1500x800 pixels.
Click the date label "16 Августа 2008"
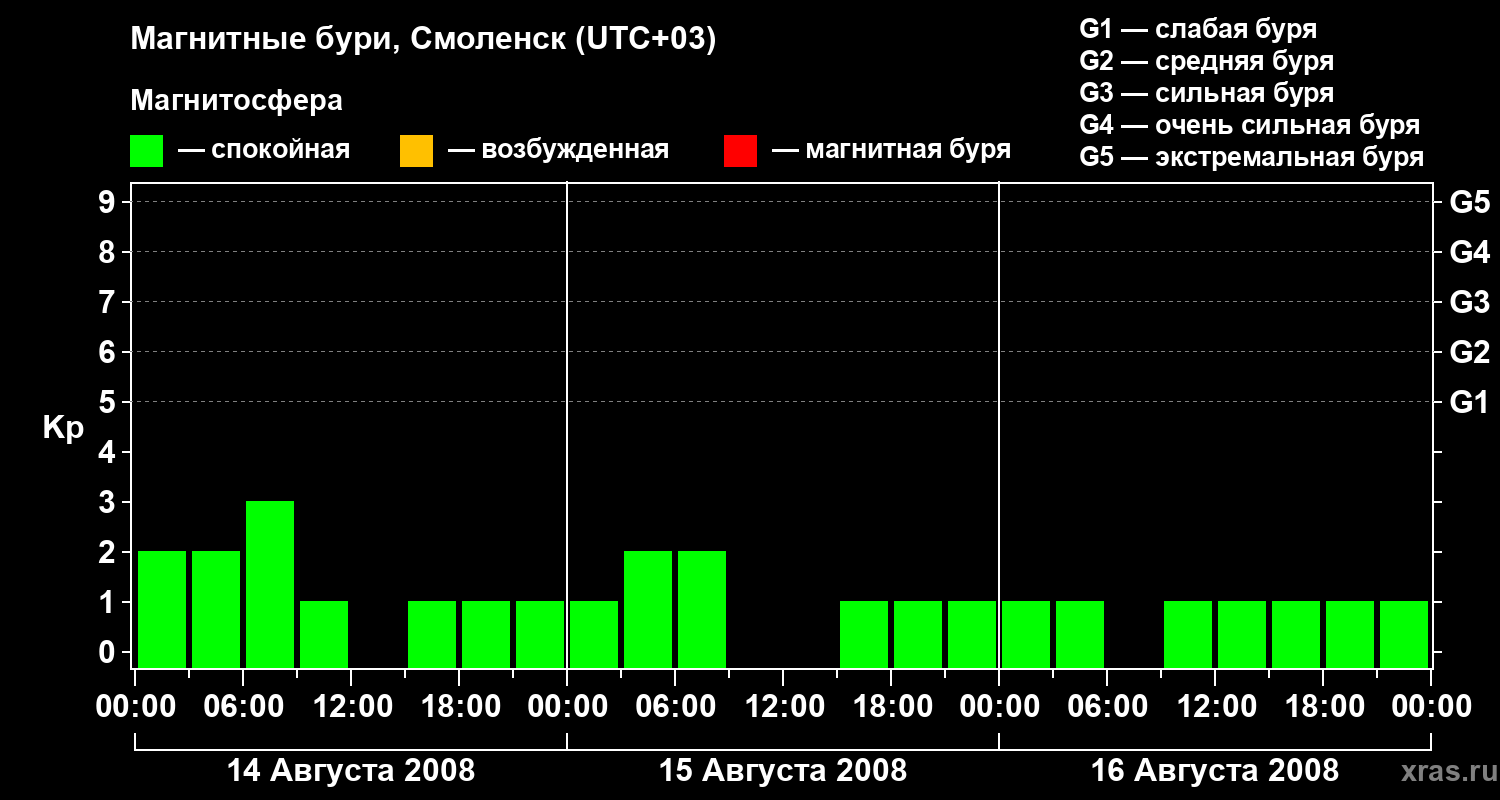point(1215,771)
